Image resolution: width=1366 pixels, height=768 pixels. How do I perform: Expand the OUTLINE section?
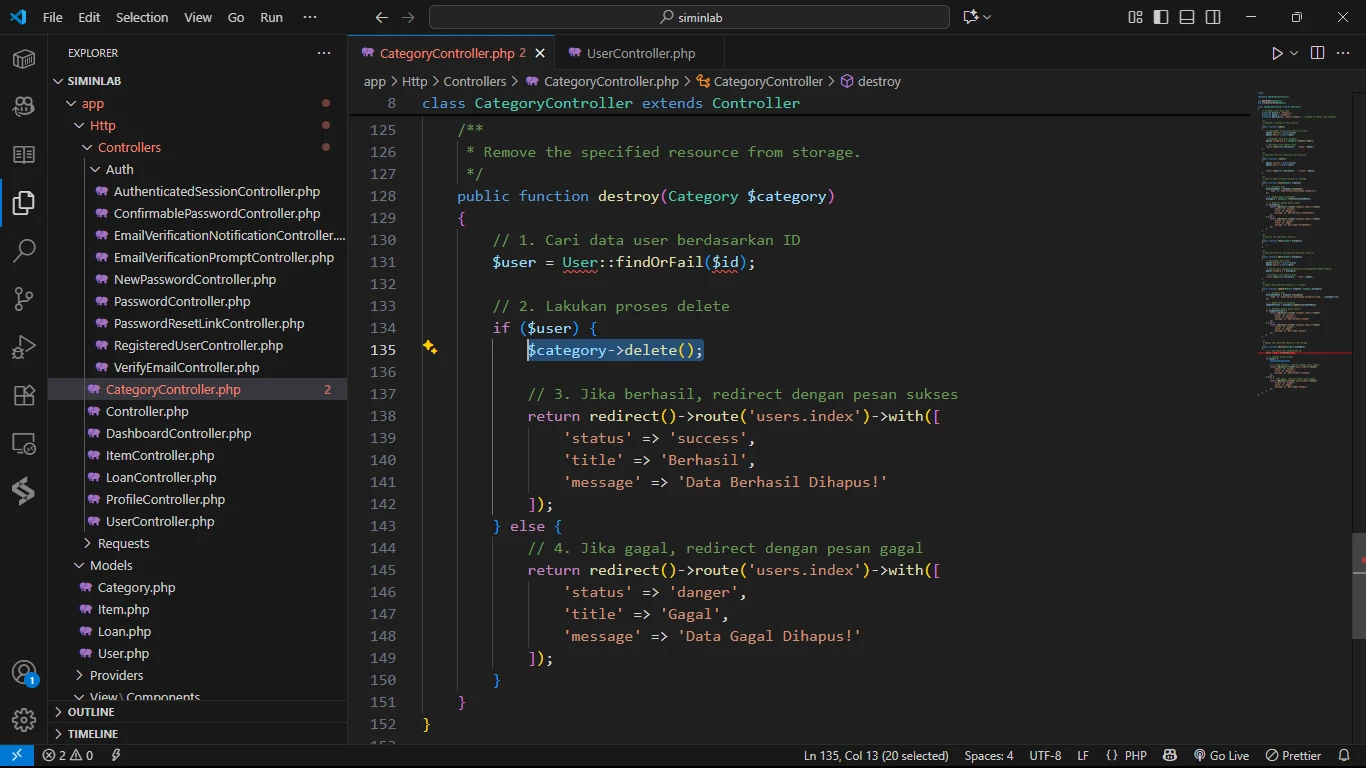[91, 712]
